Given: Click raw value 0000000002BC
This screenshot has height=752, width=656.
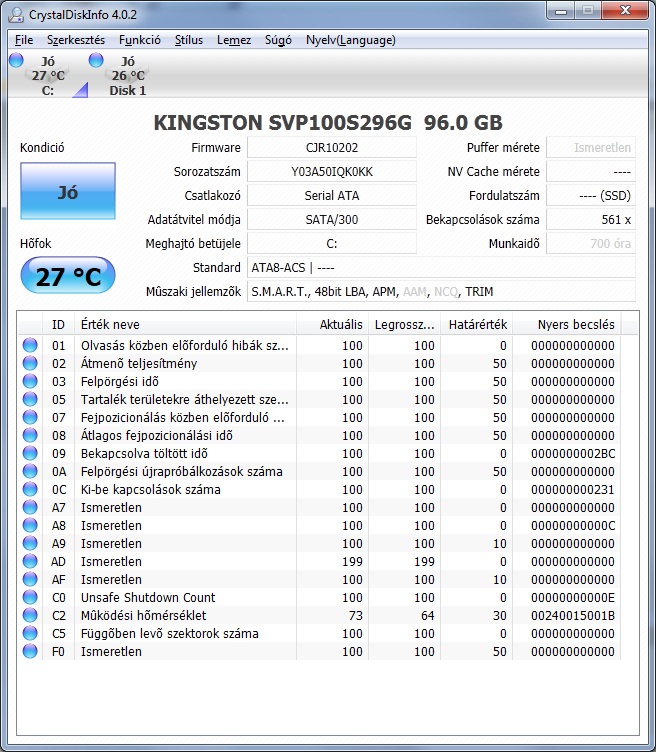Looking at the screenshot, I should click(x=573, y=453).
